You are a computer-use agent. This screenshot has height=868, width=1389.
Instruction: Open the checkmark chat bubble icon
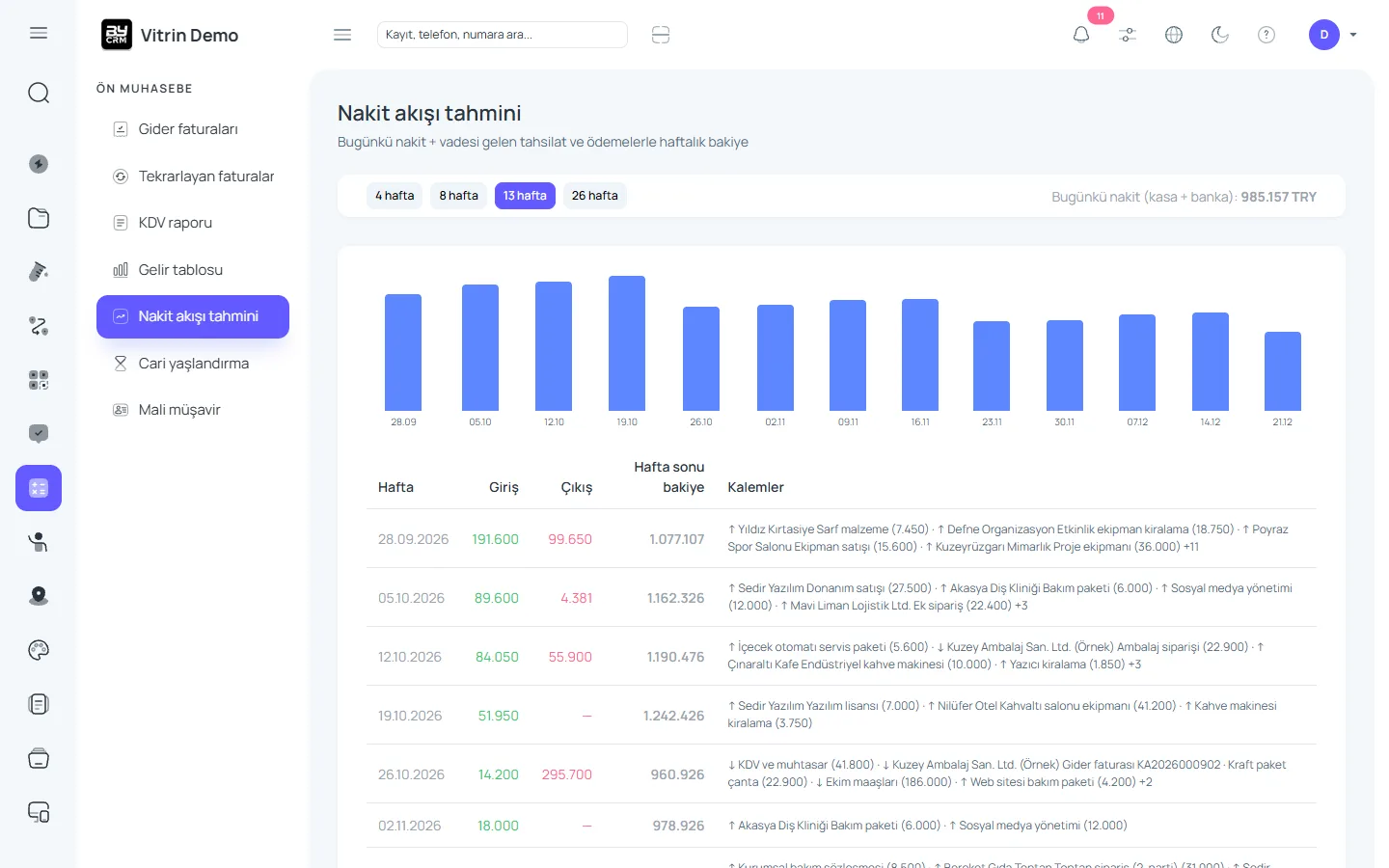point(39,434)
